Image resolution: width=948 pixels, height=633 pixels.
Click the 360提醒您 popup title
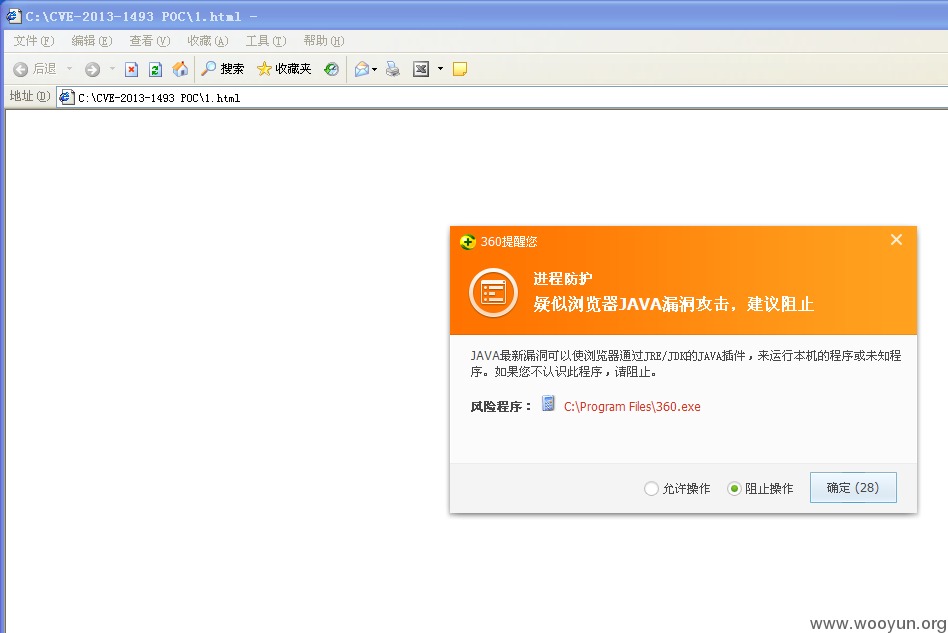tap(508, 242)
